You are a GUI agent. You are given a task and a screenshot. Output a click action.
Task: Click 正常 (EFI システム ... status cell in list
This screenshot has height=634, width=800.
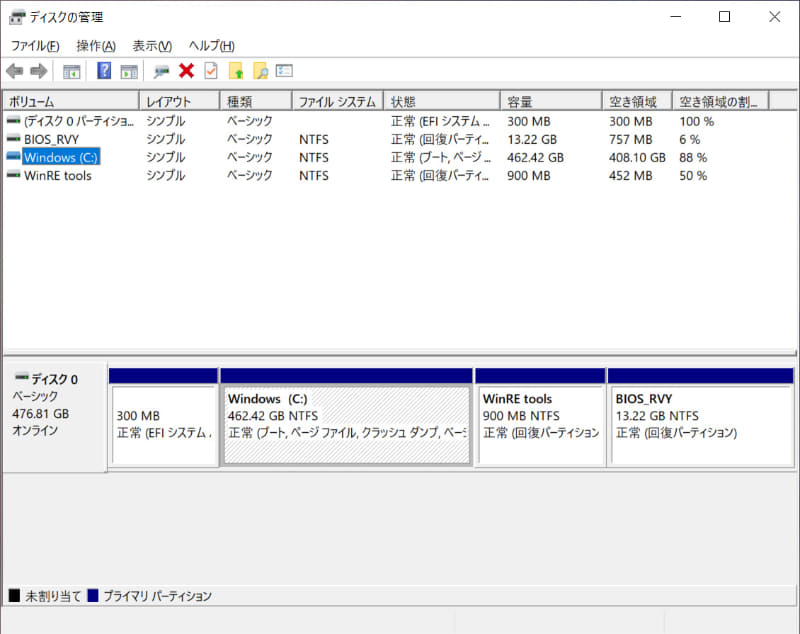click(440, 121)
